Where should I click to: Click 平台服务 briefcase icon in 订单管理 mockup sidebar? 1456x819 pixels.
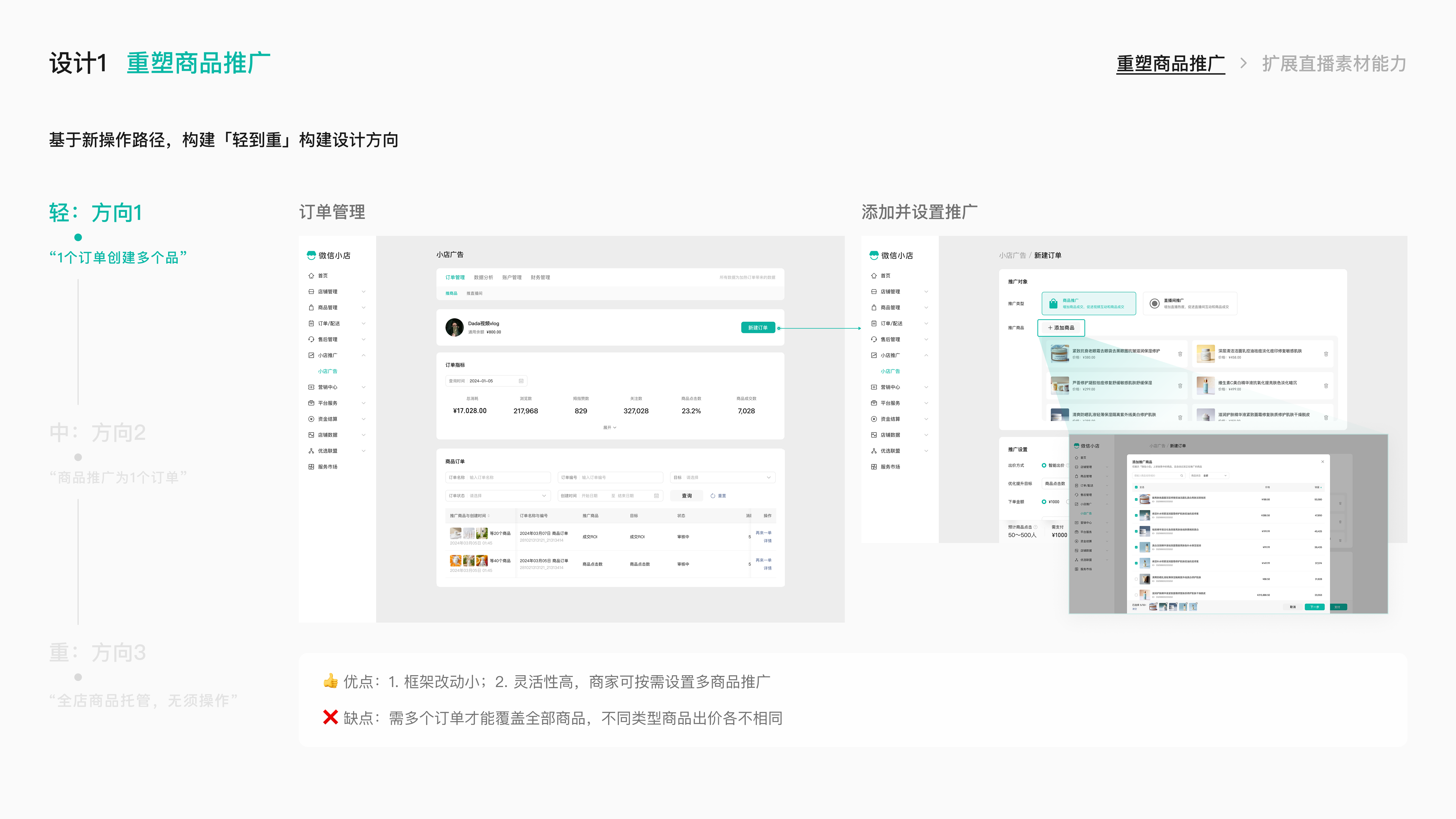[x=311, y=403]
